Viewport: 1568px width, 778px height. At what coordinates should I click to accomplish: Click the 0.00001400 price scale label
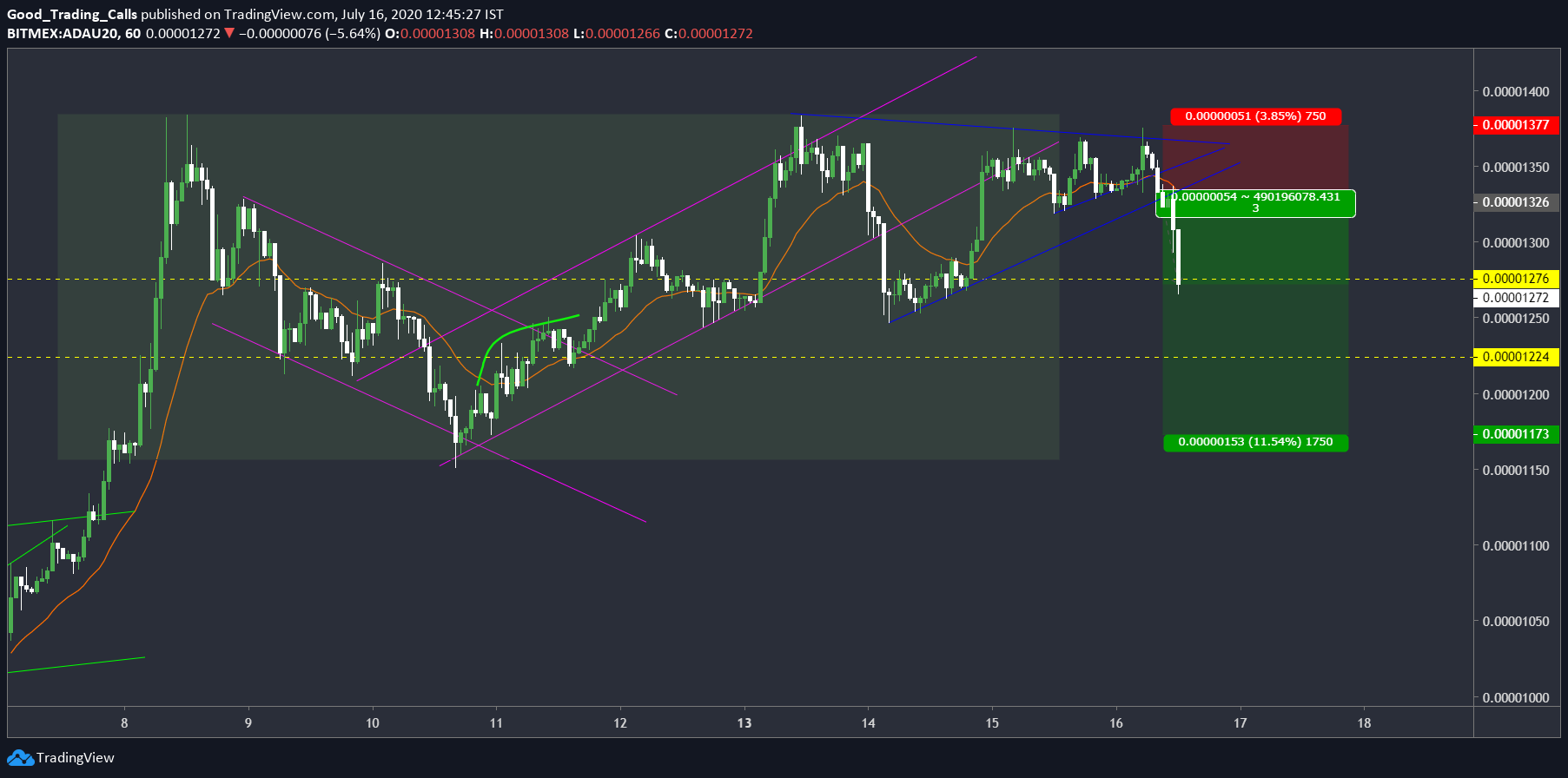coord(1516,92)
